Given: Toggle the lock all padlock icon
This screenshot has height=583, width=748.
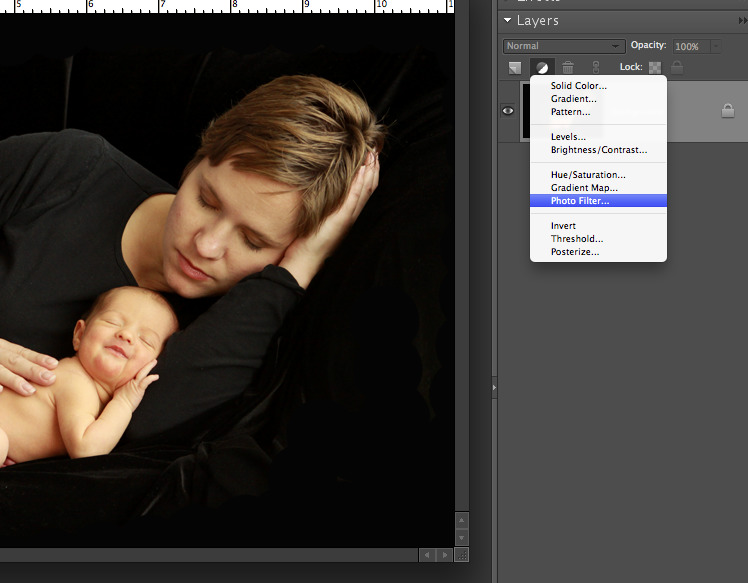Looking at the screenshot, I should coord(677,67).
